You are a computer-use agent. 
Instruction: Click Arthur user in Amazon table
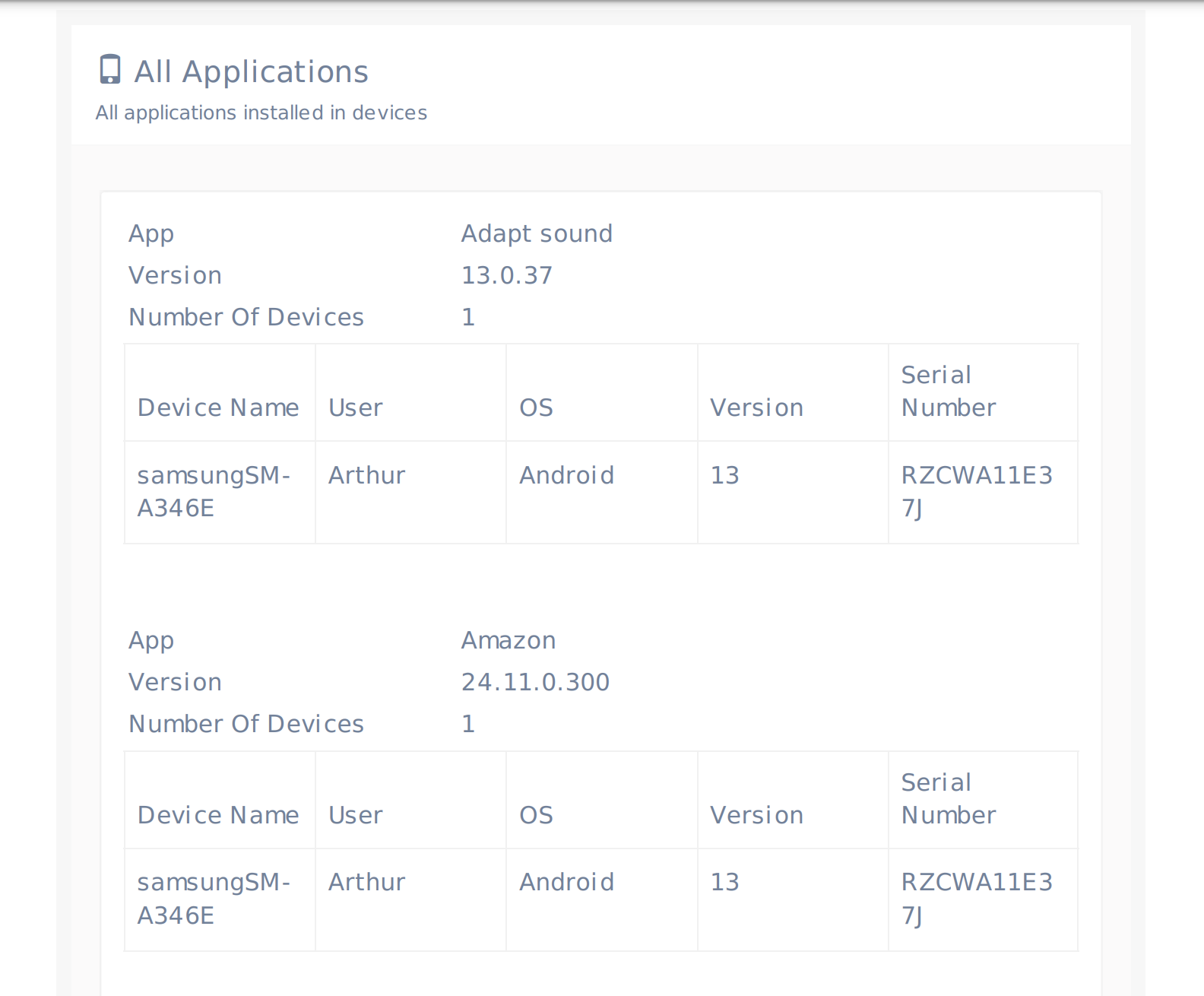[x=366, y=882]
